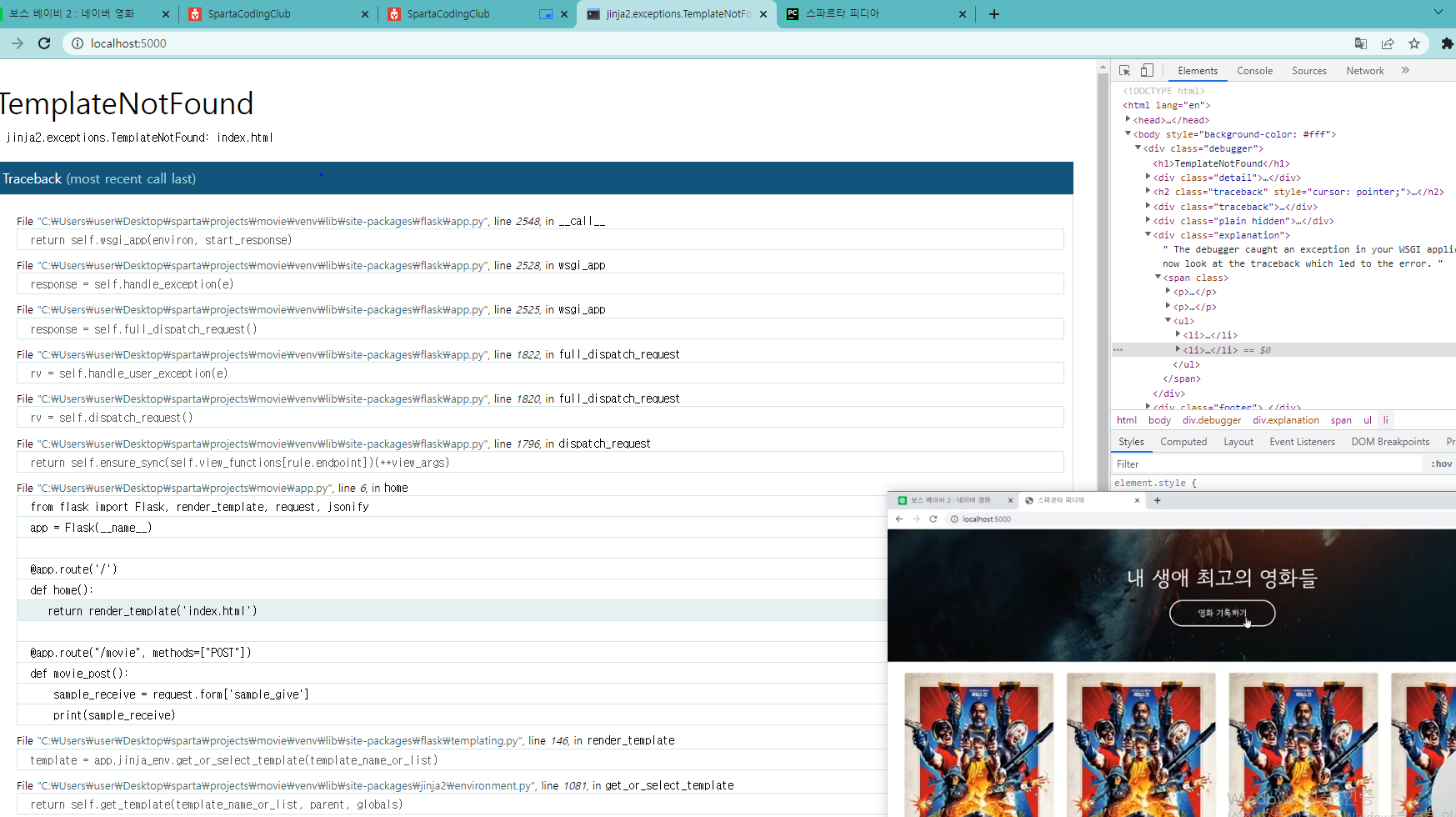Screen dimensions: 1456x817
Task: Close the first SpartaCodingClub tab
Action: pyautogui.click(x=364, y=14)
